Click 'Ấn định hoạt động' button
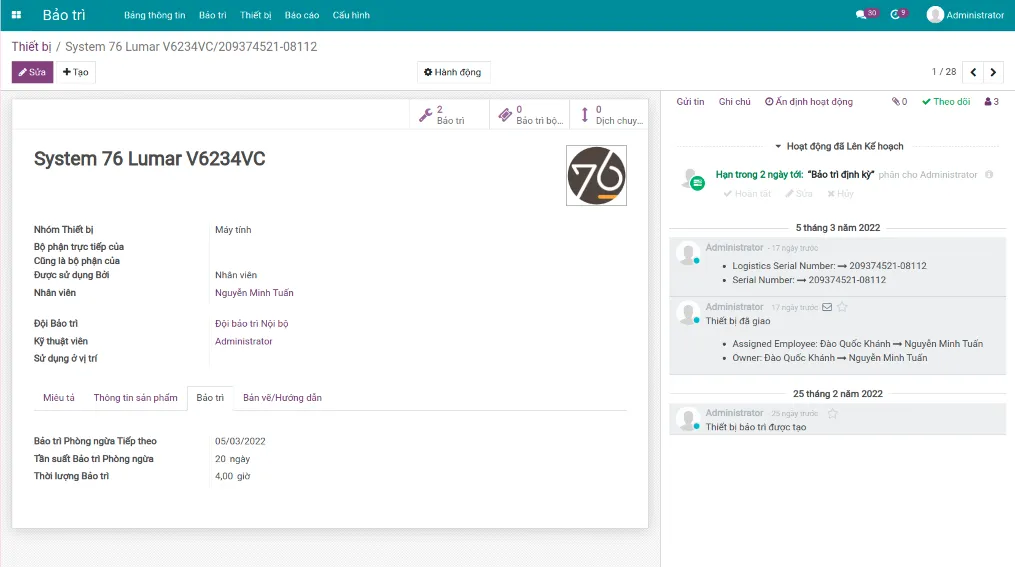The height and width of the screenshot is (567, 1015). tap(809, 102)
